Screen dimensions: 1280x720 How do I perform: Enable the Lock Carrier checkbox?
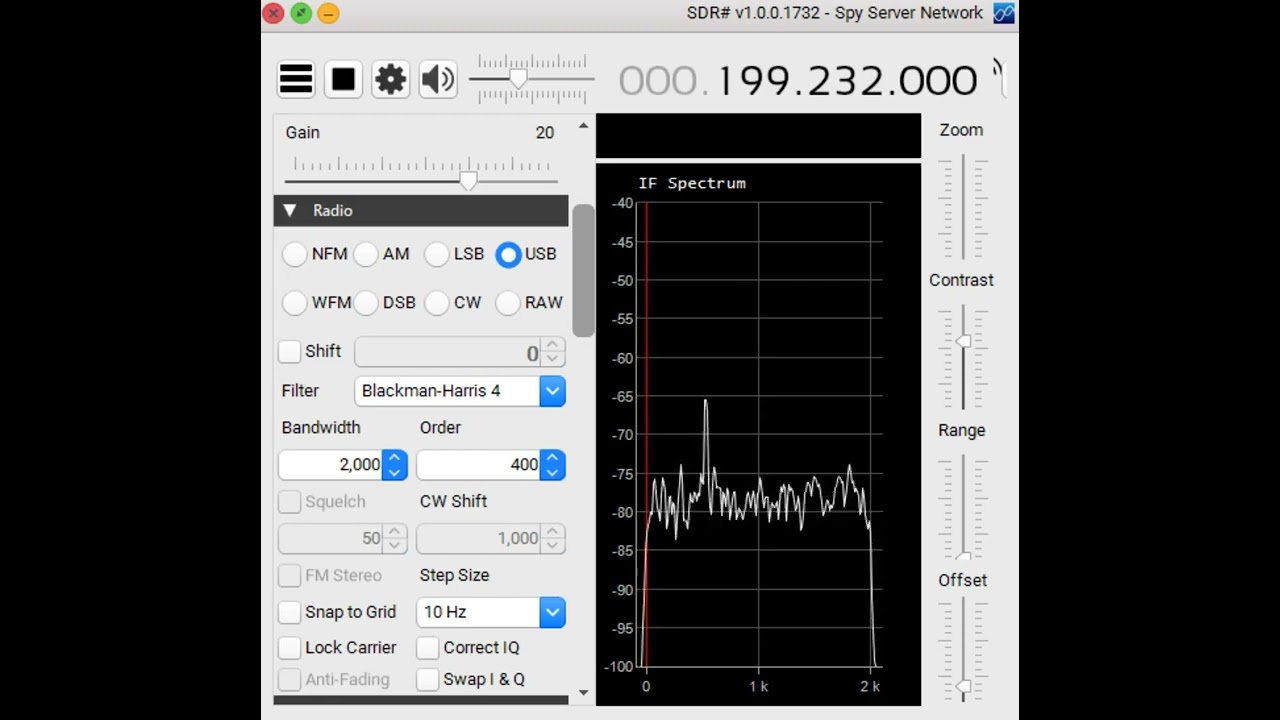pos(290,647)
